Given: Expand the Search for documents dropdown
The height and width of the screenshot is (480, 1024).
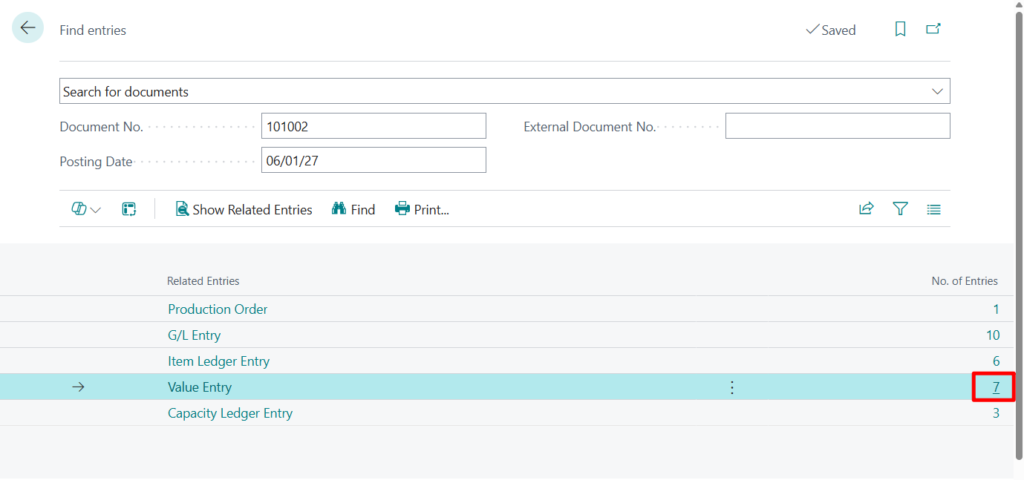Looking at the screenshot, I should [x=937, y=91].
